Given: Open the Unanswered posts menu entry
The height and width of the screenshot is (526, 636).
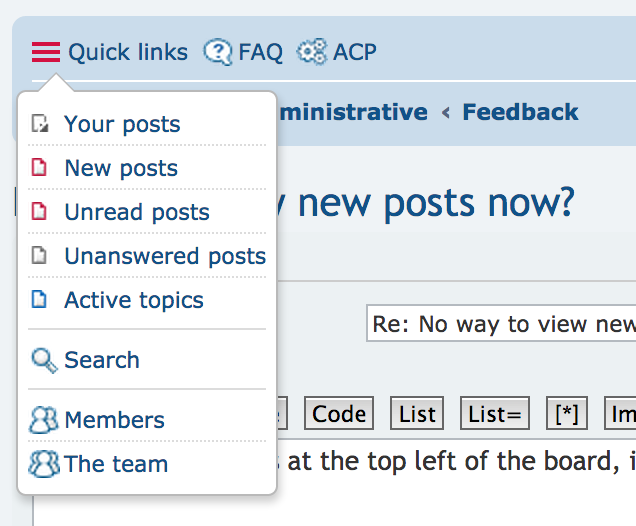Looking at the screenshot, I should (x=165, y=256).
